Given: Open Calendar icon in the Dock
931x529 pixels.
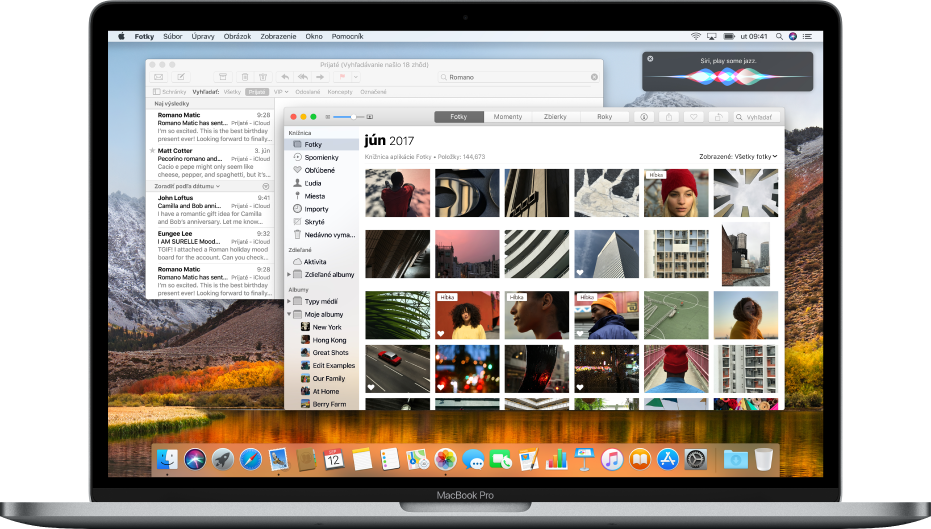Looking at the screenshot, I should (334, 460).
